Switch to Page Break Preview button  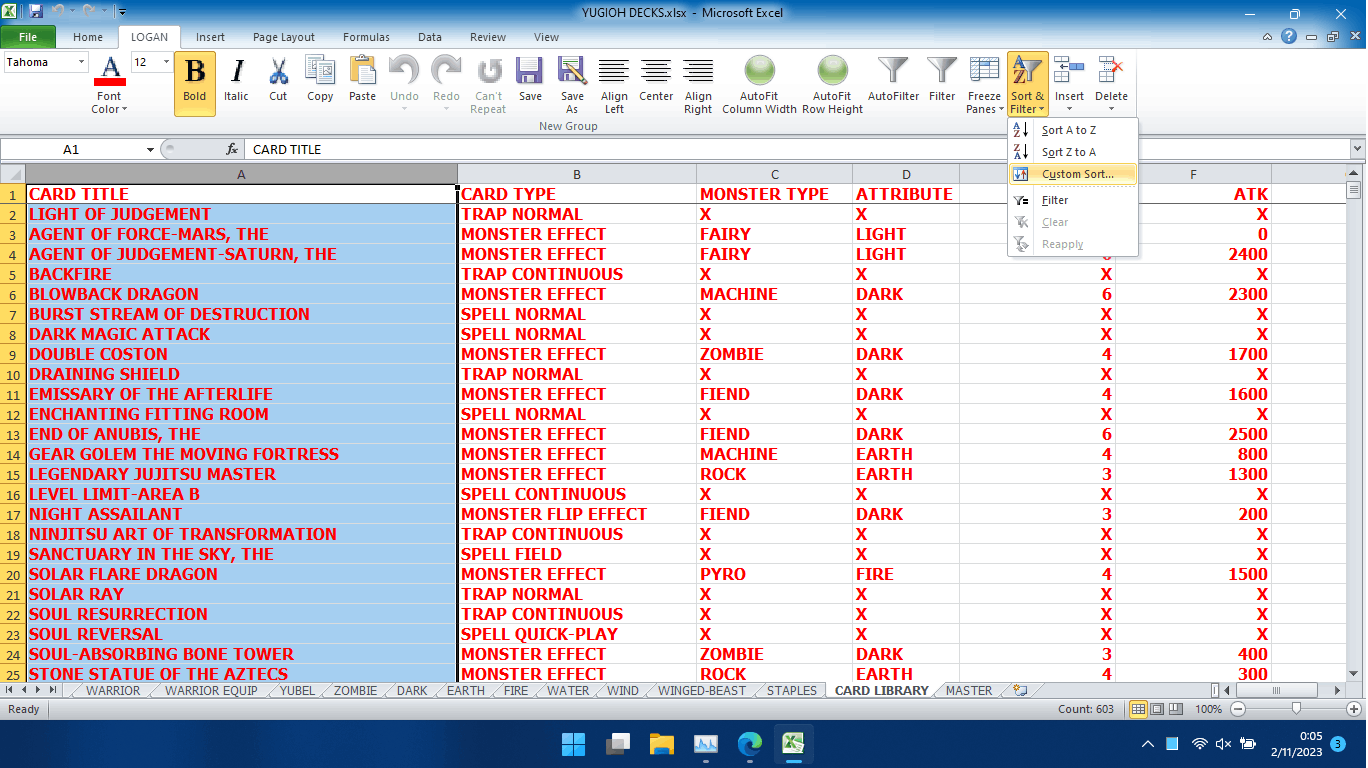tap(1176, 709)
